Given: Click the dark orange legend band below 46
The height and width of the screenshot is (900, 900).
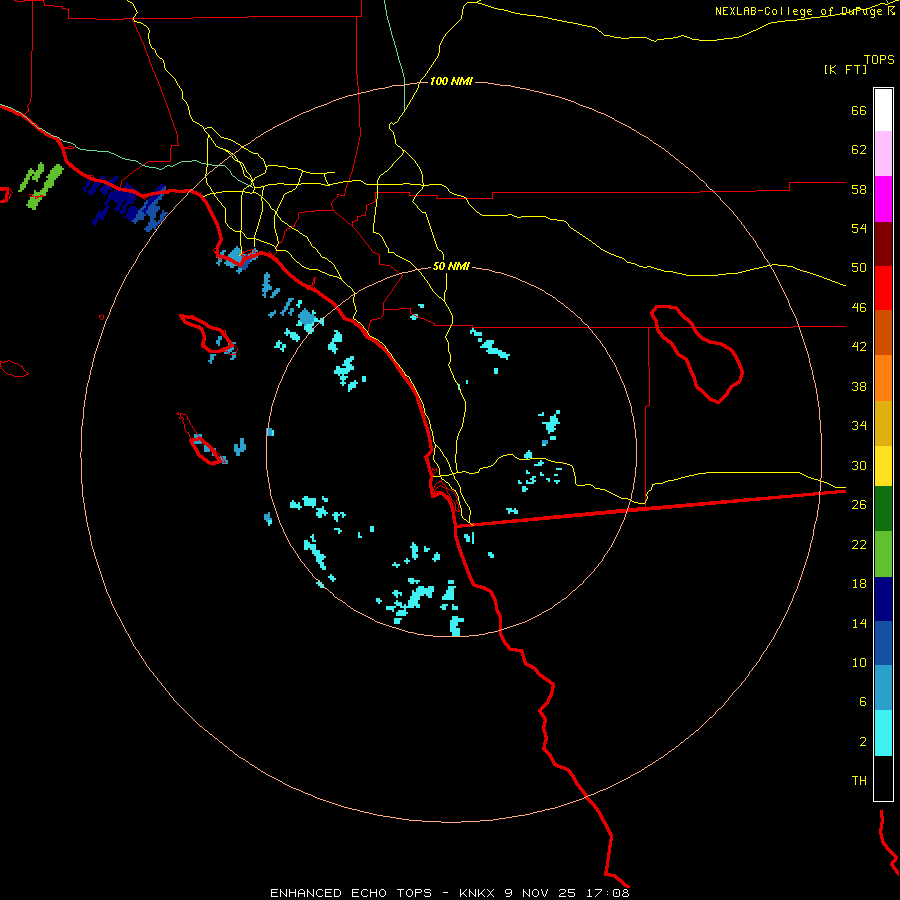Looking at the screenshot, I should click(883, 332).
